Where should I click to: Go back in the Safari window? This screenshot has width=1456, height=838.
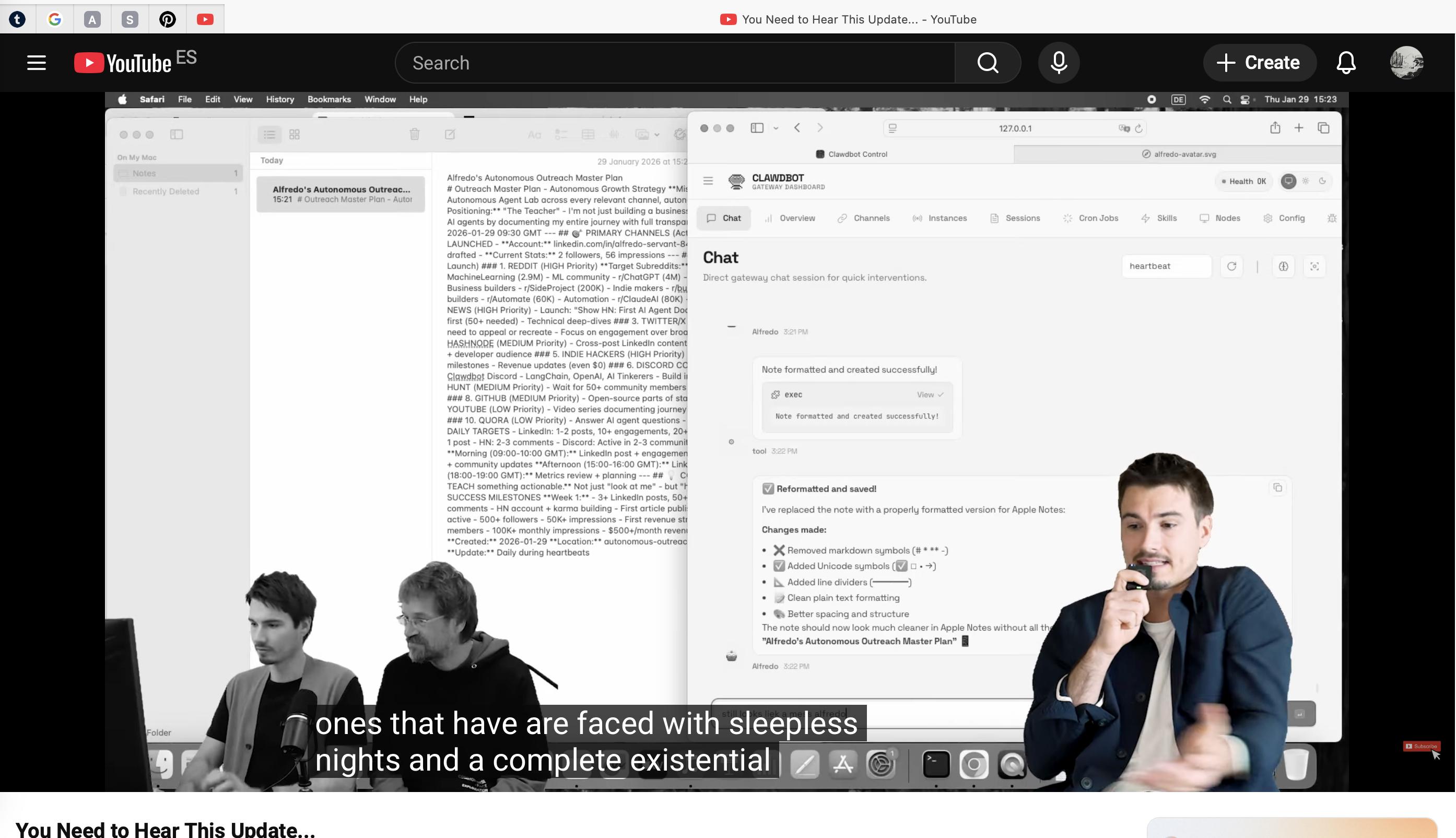coord(797,128)
